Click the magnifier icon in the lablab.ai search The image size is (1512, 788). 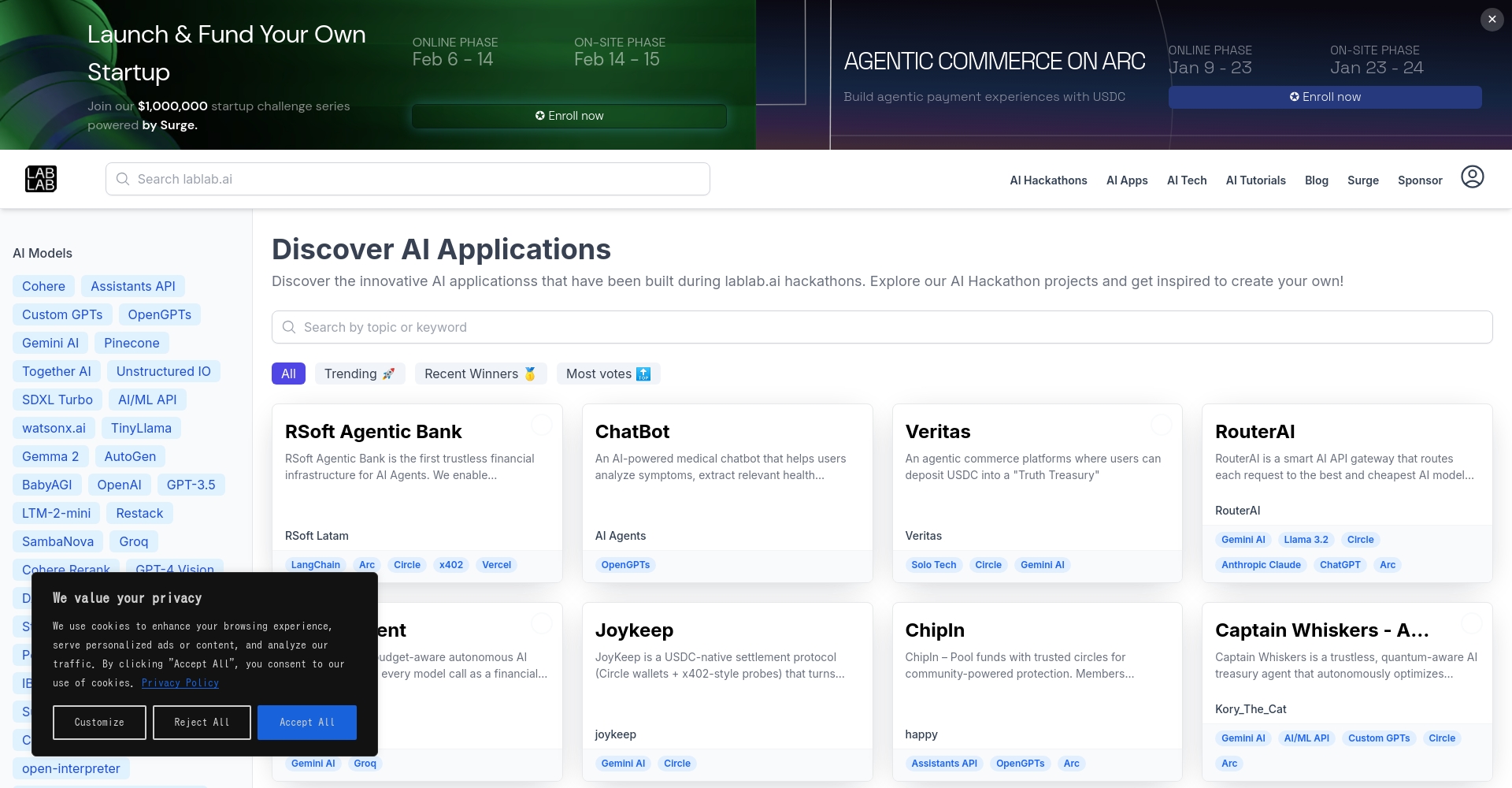[123, 179]
